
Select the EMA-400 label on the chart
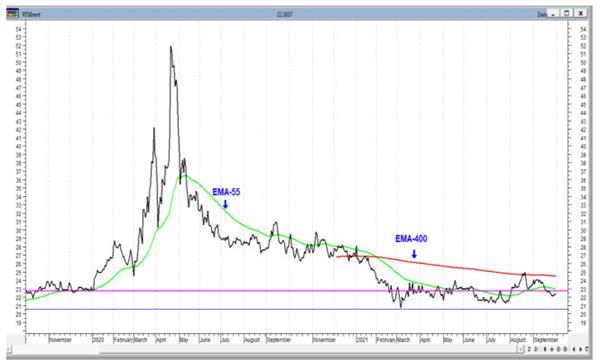tap(411, 239)
